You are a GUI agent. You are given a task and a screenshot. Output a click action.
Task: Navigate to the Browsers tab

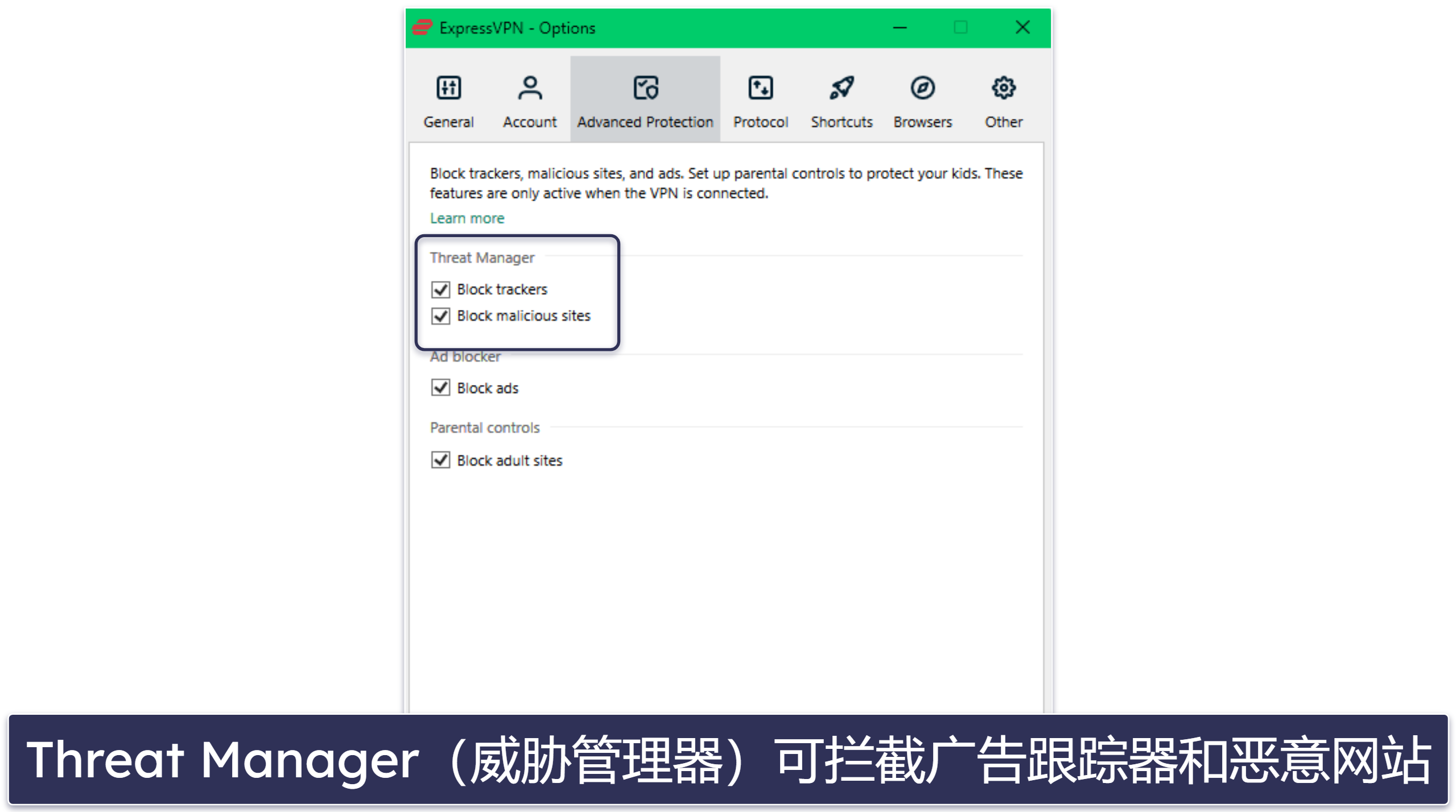coord(920,100)
